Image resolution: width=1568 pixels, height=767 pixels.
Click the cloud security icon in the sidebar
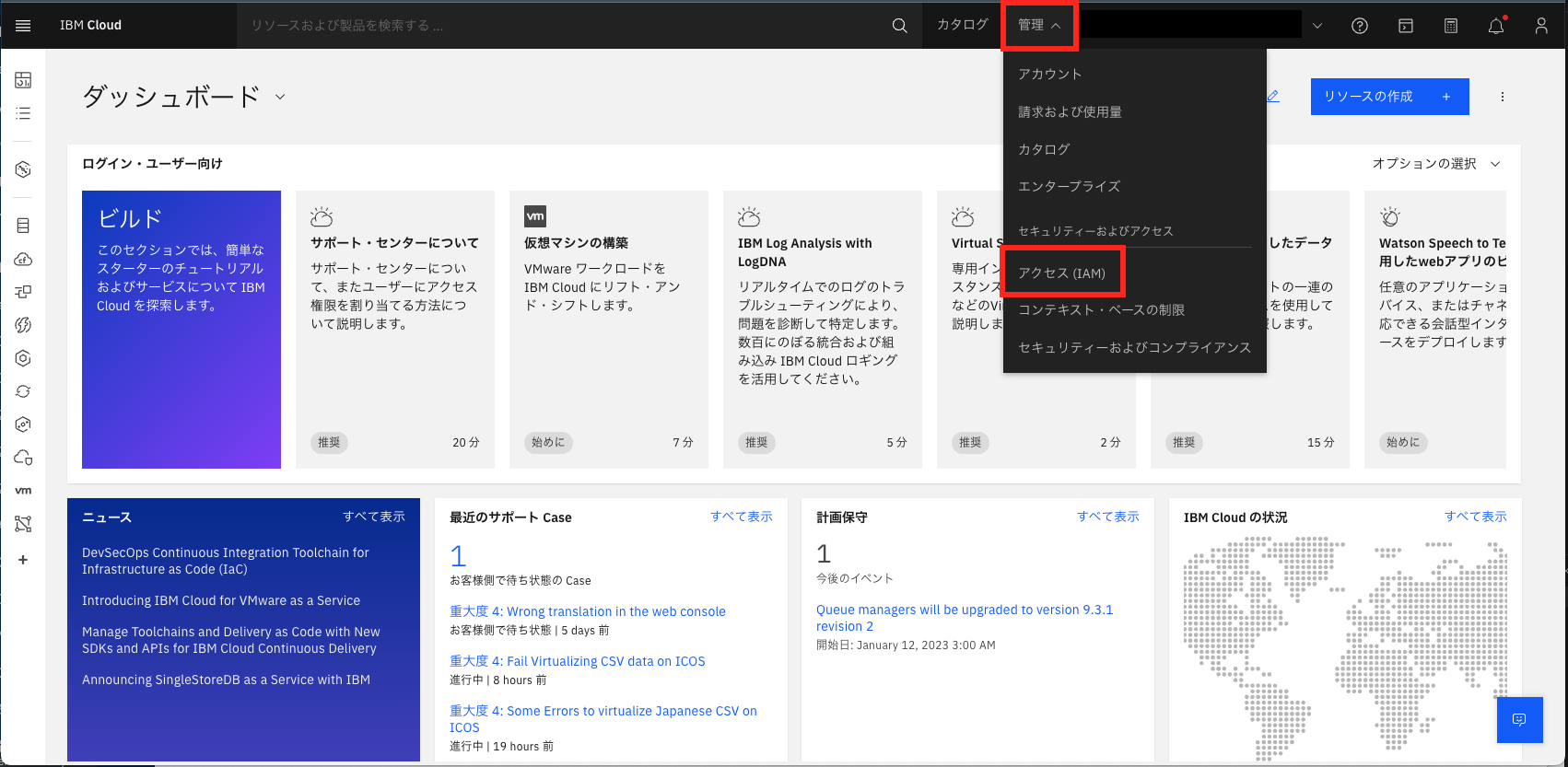pos(23,458)
